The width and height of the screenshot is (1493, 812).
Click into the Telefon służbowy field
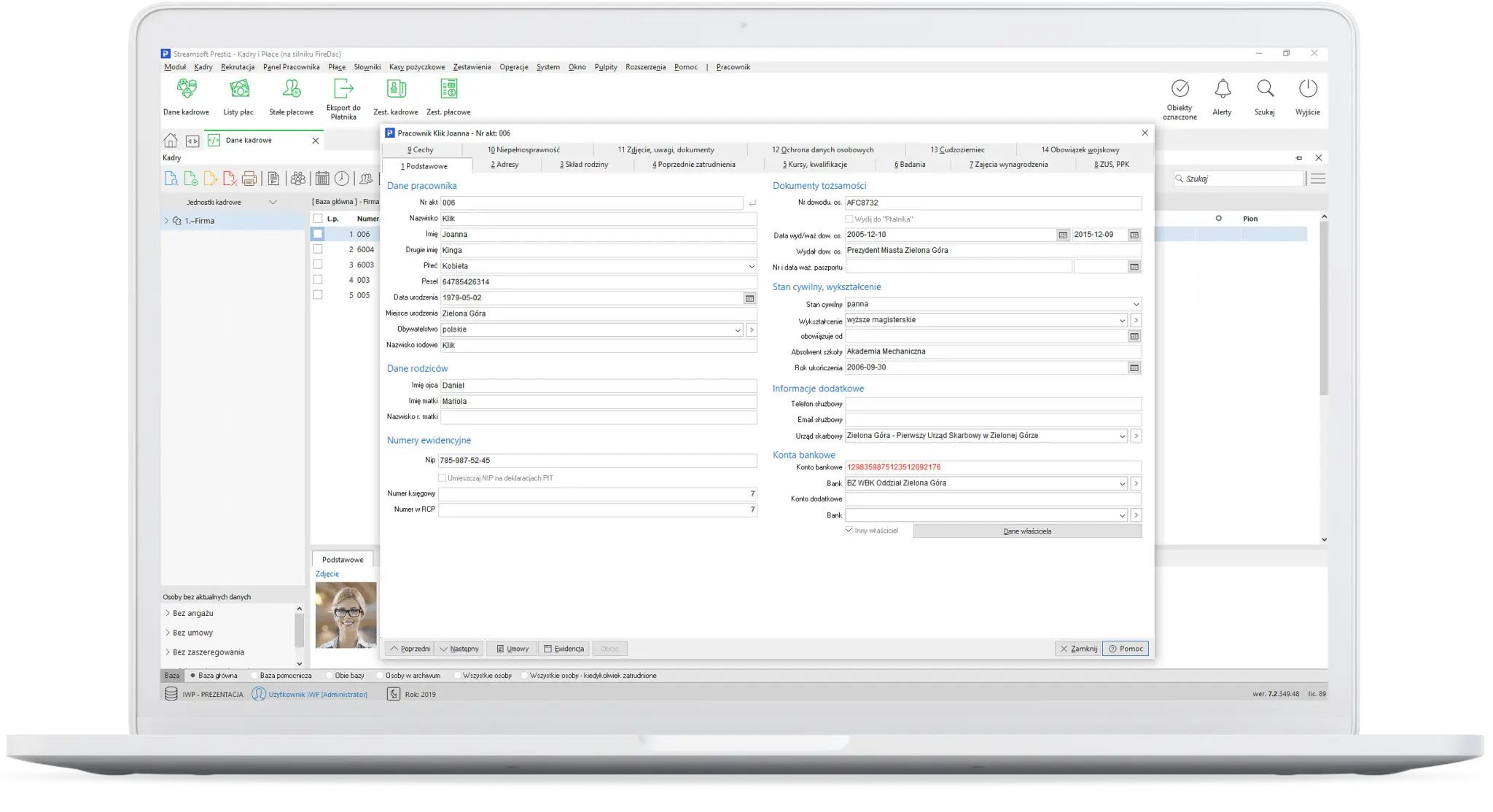tap(992, 404)
